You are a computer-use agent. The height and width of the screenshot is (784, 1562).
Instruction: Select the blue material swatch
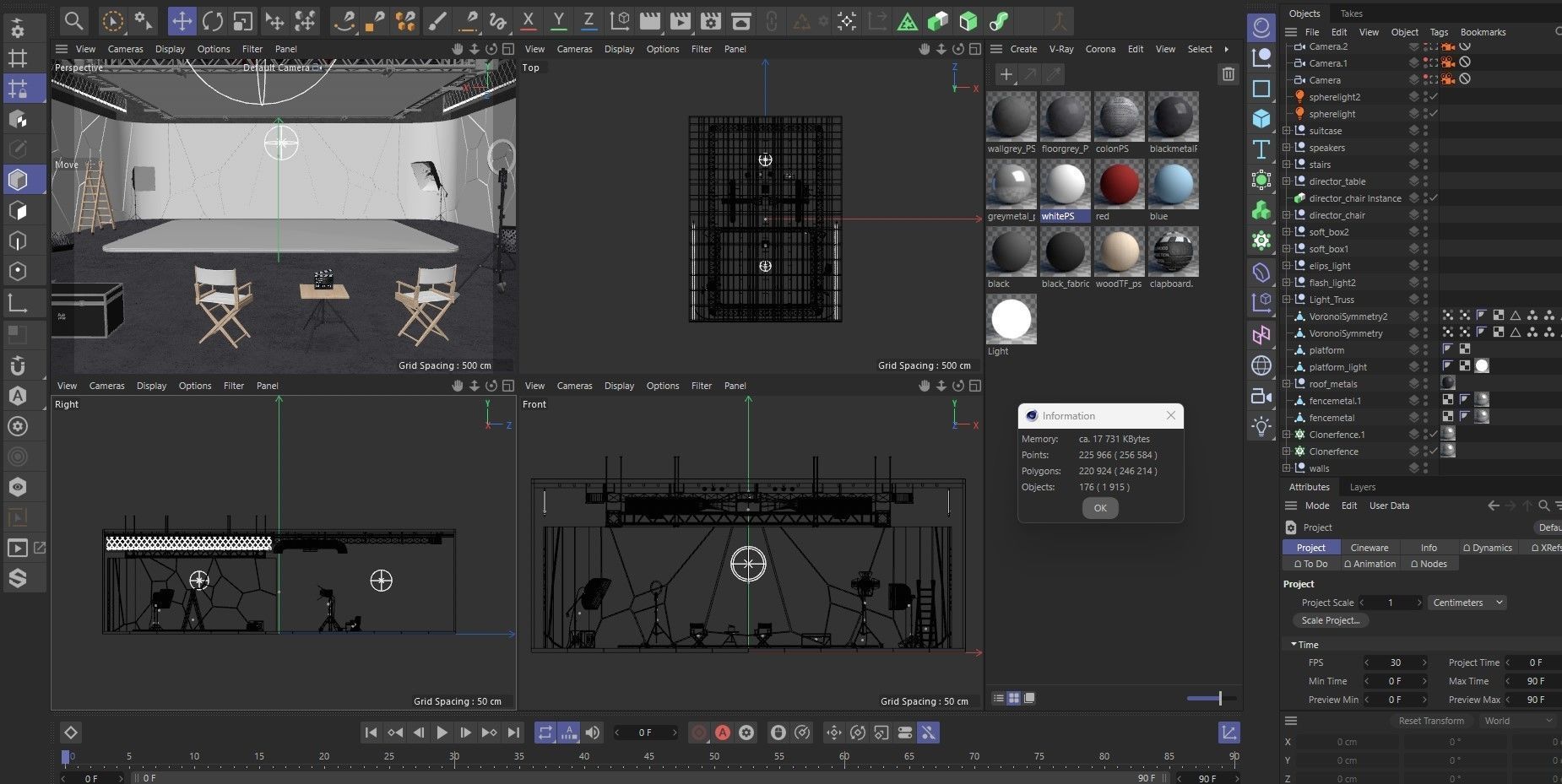pos(1173,183)
